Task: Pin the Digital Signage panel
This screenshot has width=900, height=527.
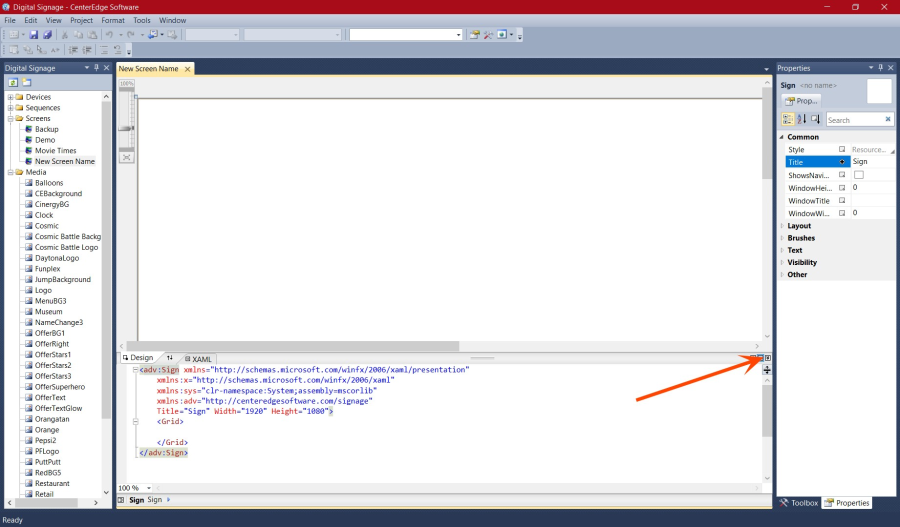Action: pos(96,68)
